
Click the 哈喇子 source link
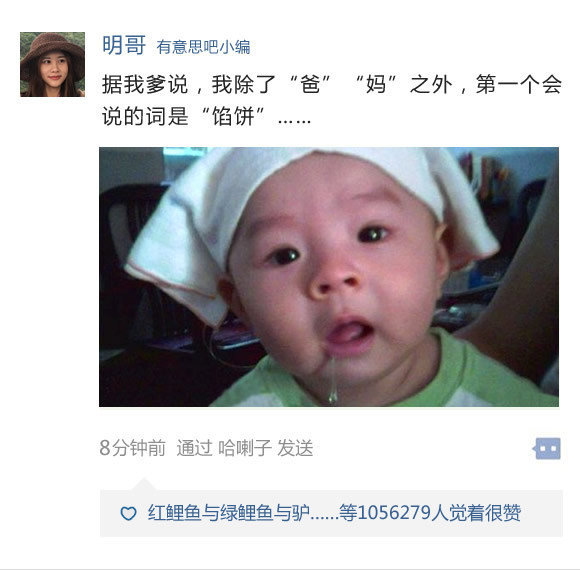tap(245, 448)
